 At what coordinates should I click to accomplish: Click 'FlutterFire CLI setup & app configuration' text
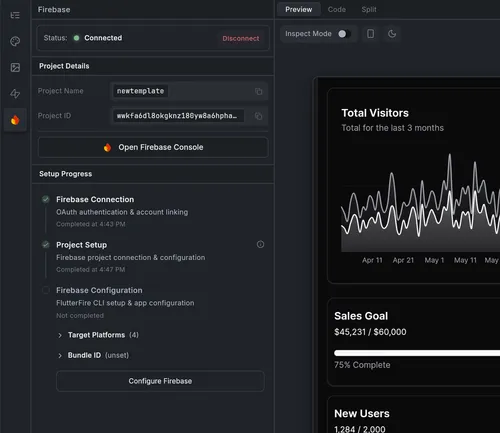(125, 303)
